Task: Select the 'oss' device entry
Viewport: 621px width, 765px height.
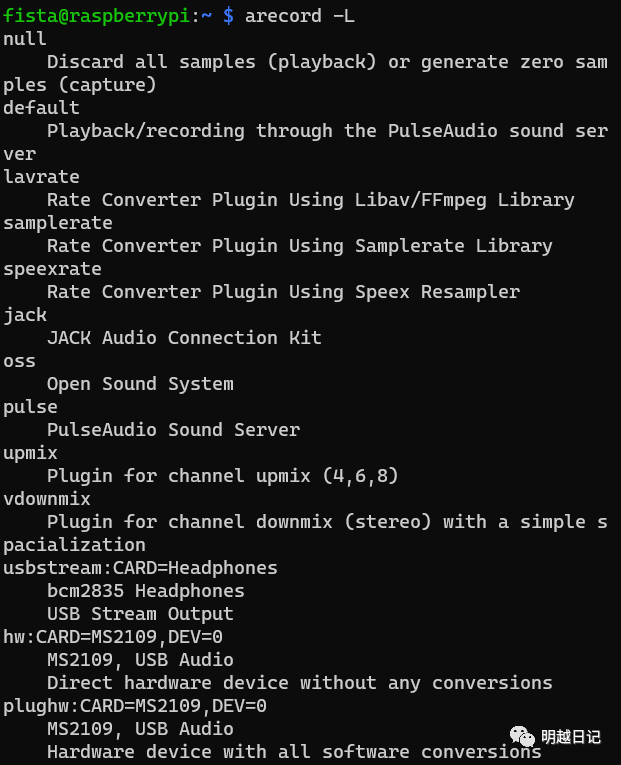Action: (19, 360)
